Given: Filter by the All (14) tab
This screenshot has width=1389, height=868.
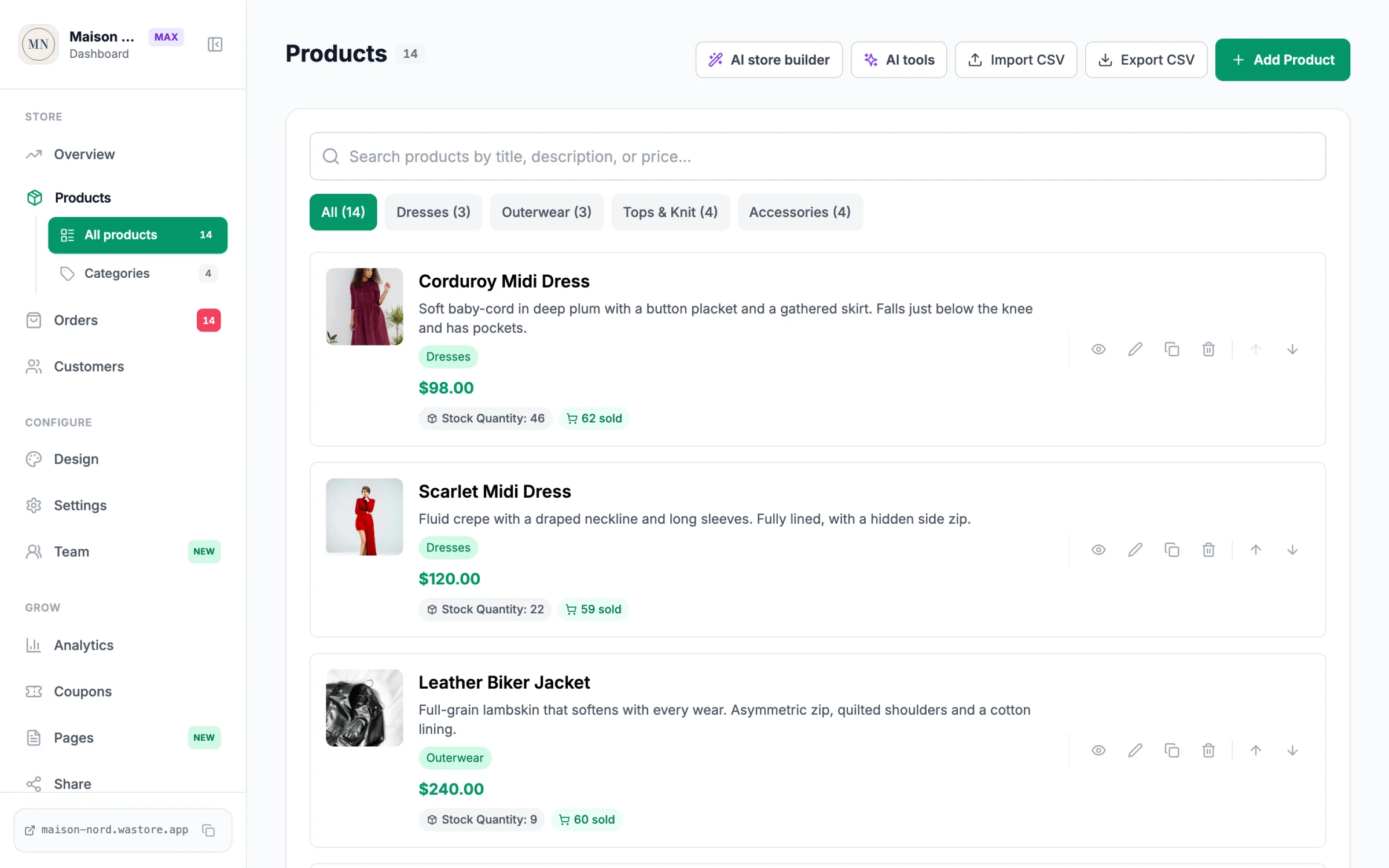Looking at the screenshot, I should (x=343, y=212).
